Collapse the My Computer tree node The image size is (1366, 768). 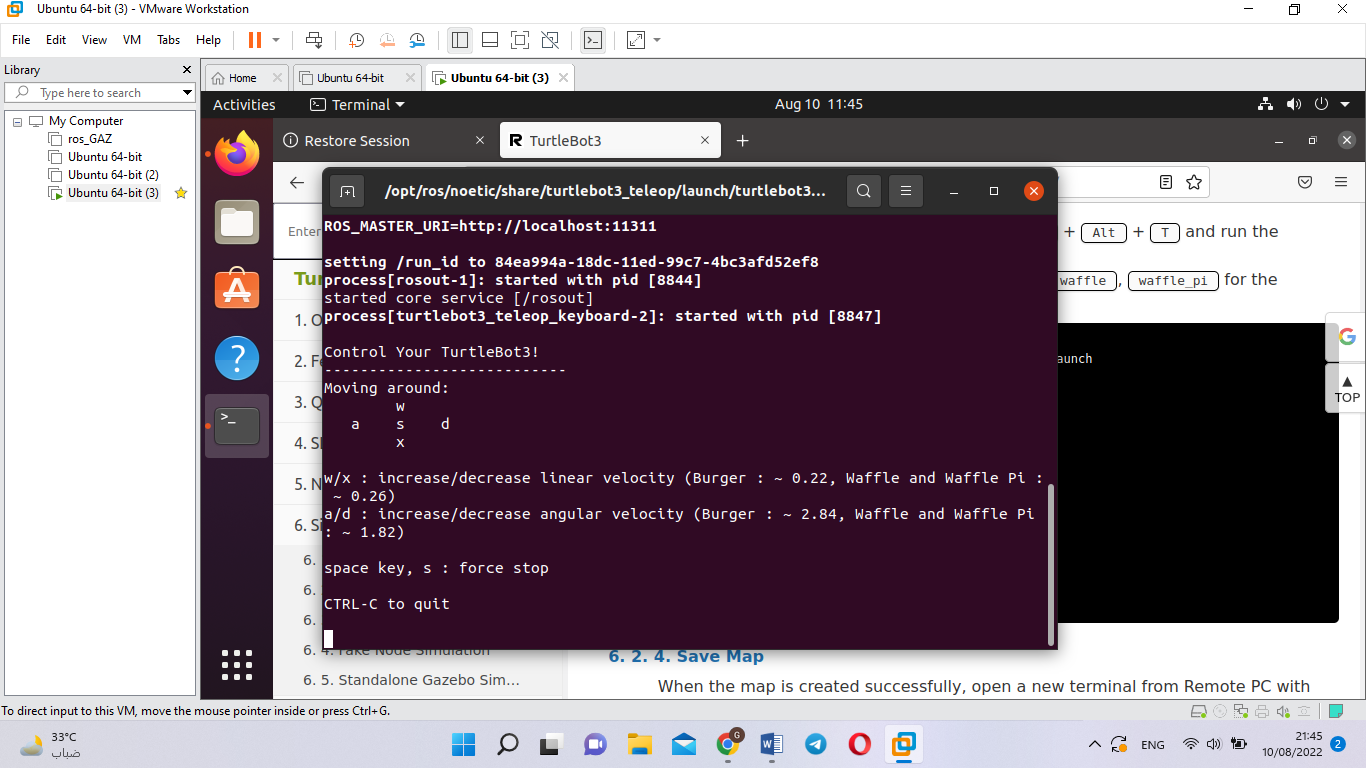click(17, 121)
